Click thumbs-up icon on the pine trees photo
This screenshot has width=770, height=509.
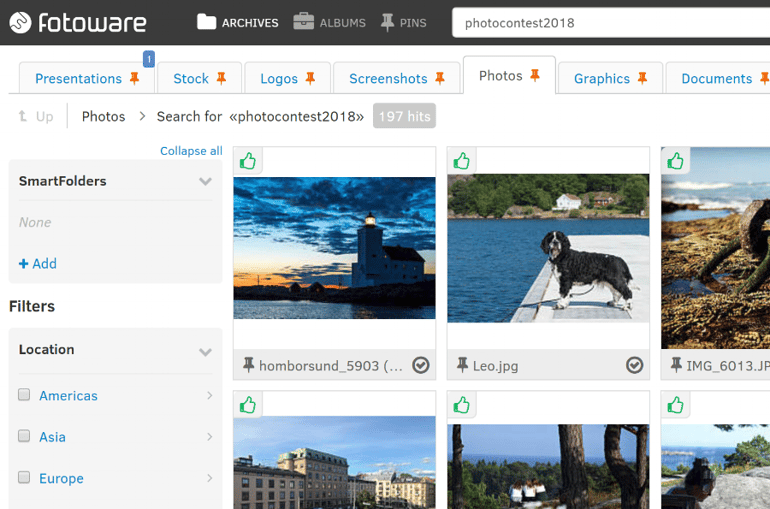pos(462,405)
